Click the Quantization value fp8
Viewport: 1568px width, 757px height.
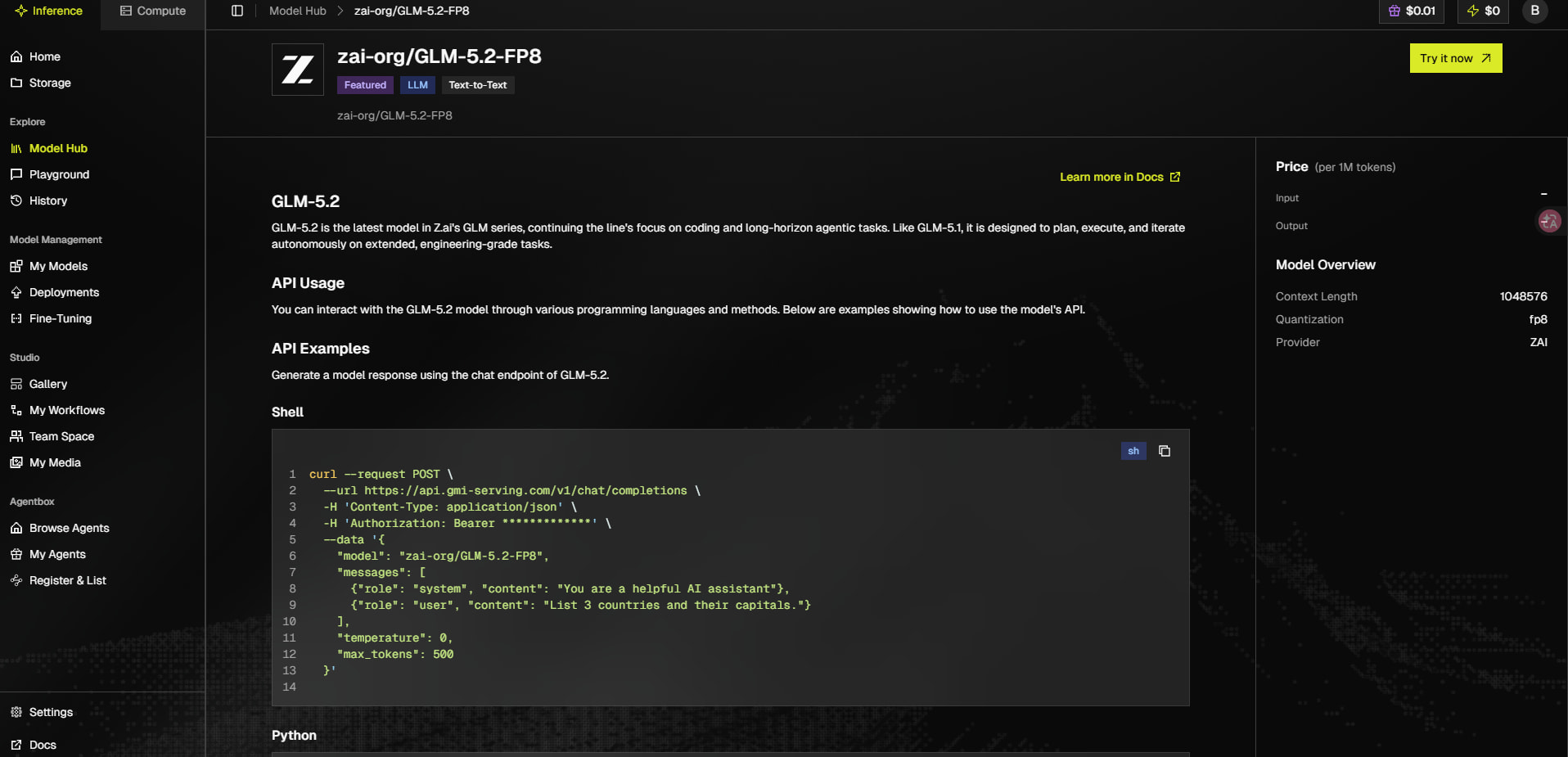(1538, 319)
